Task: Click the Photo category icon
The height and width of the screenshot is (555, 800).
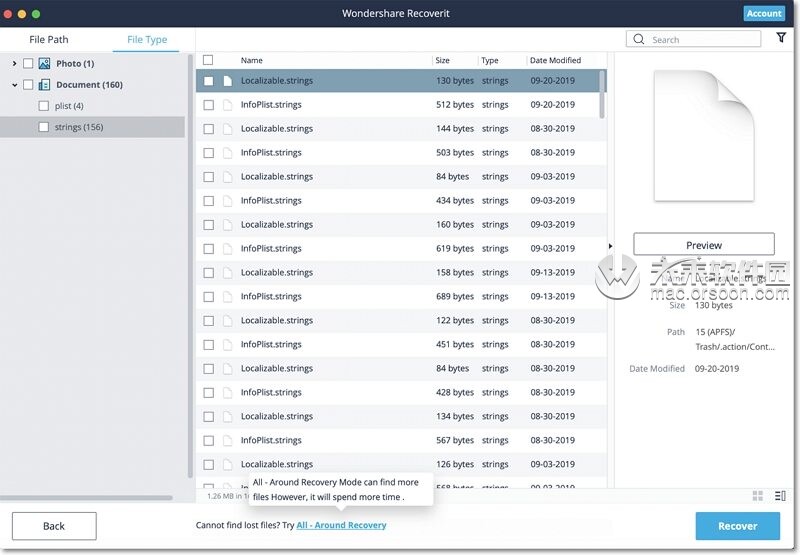Action: (44, 63)
